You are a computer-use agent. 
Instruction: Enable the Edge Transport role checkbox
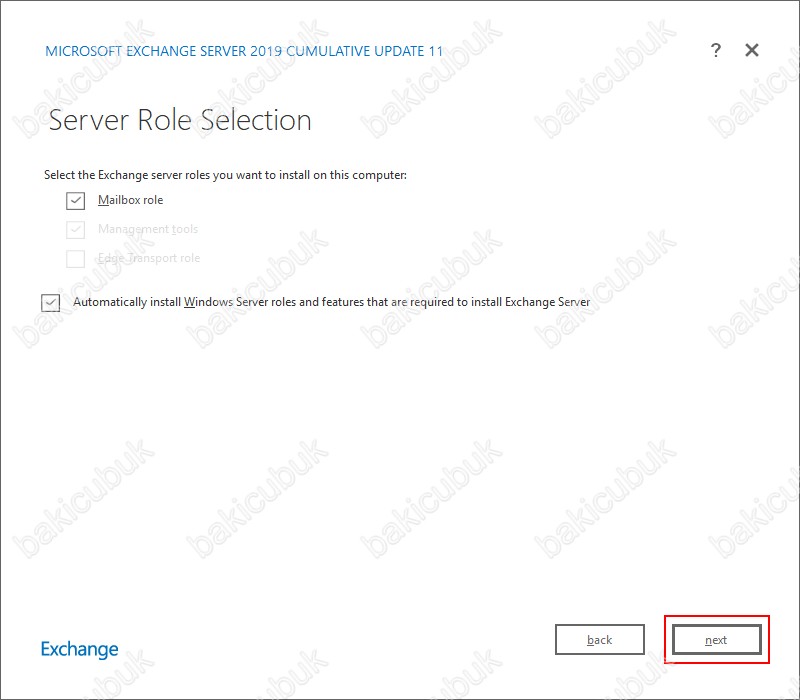click(76, 259)
